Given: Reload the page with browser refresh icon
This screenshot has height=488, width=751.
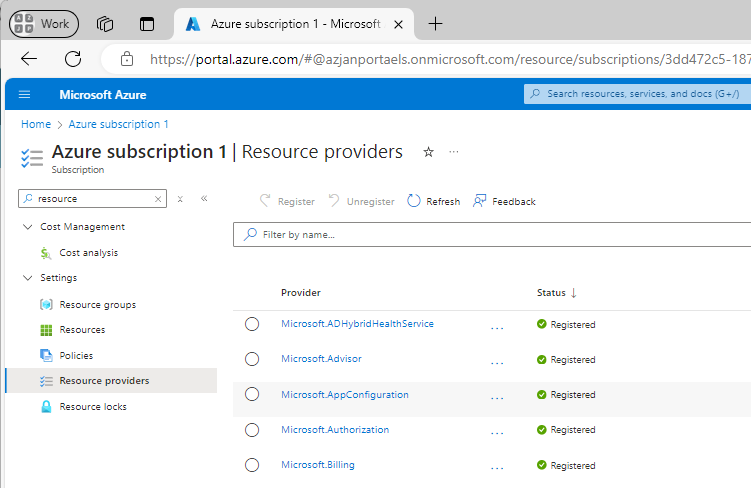Looking at the screenshot, I should (73, 59).
